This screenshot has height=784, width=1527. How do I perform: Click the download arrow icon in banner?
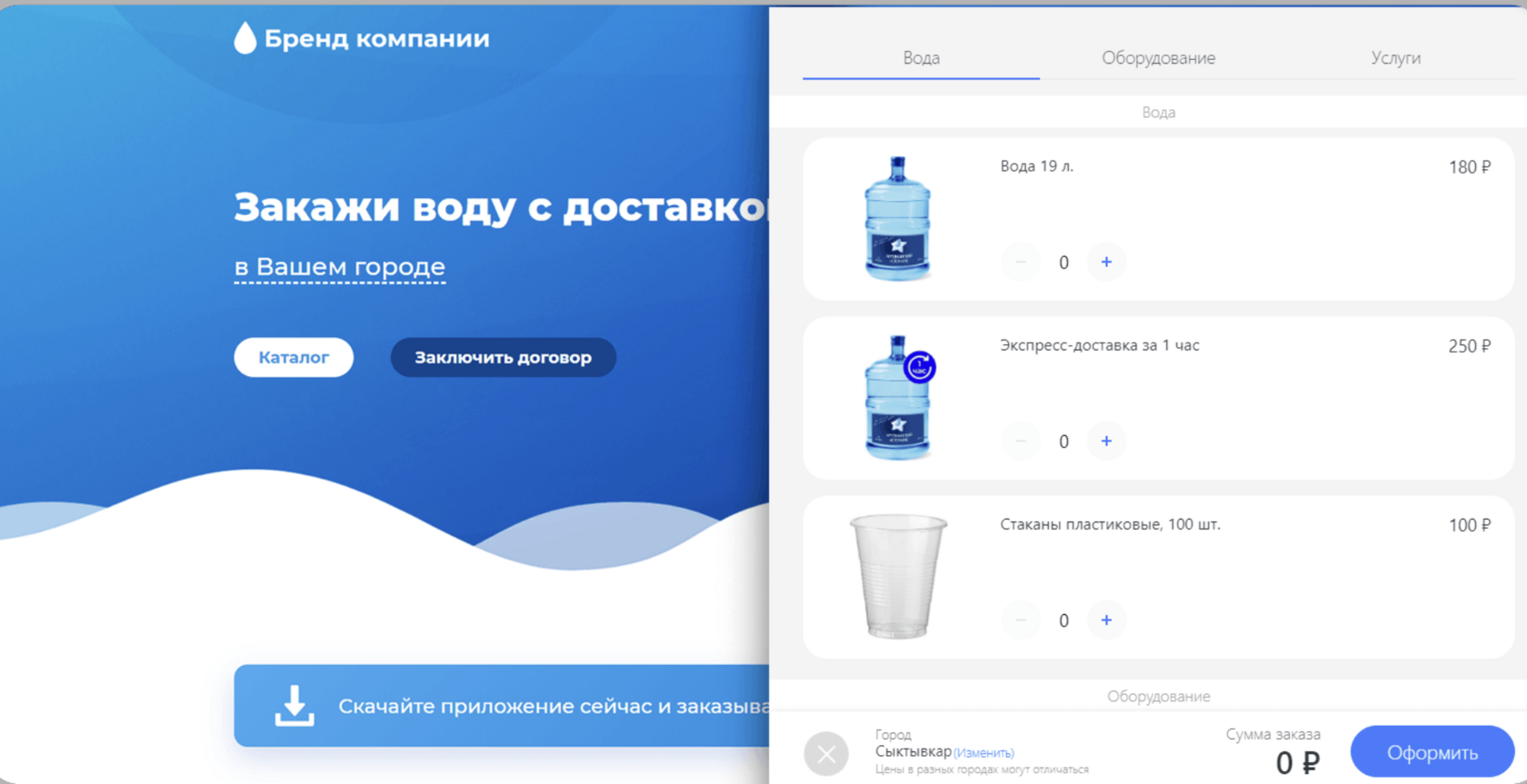[x=294, y=706]
